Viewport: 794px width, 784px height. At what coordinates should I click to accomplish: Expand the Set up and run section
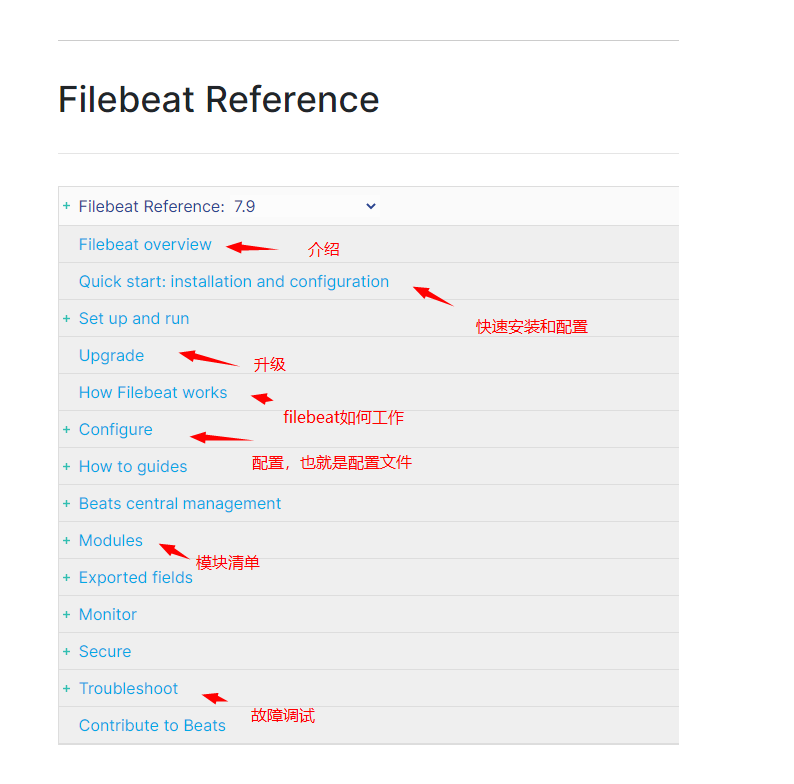67,318
